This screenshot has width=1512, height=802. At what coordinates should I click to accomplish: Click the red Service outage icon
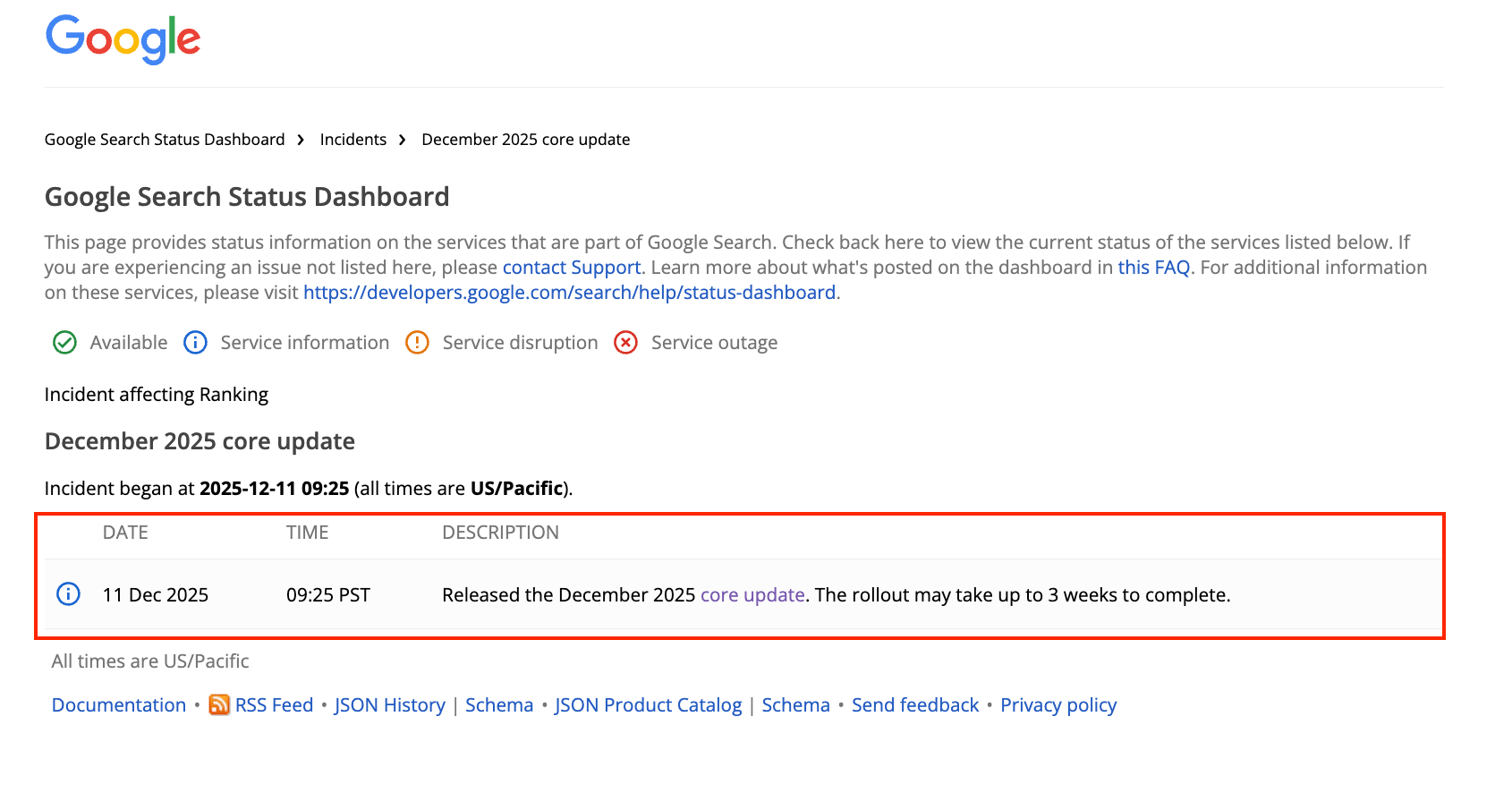(625, 343)
